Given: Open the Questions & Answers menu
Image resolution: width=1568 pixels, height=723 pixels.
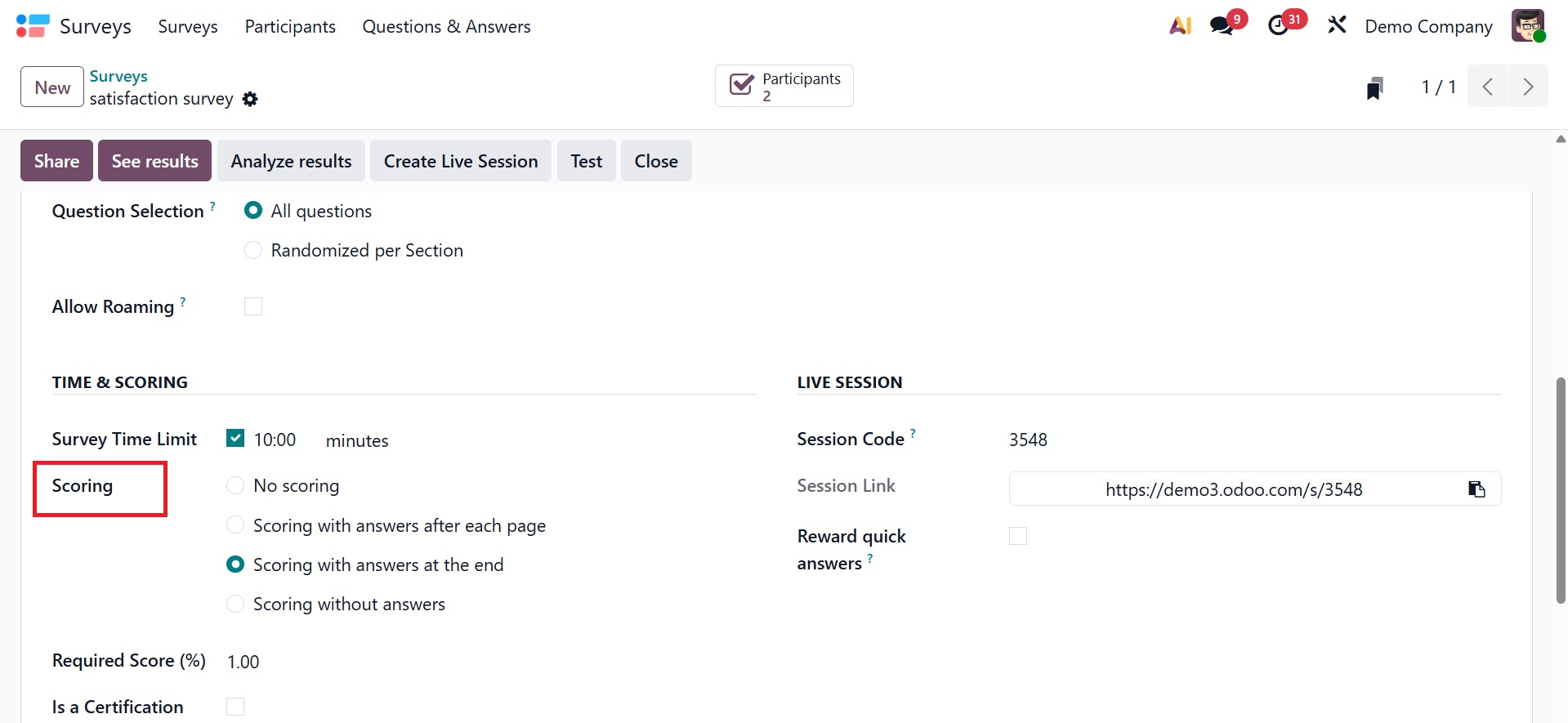Looking at the screenshot, I should pos(446,26).
